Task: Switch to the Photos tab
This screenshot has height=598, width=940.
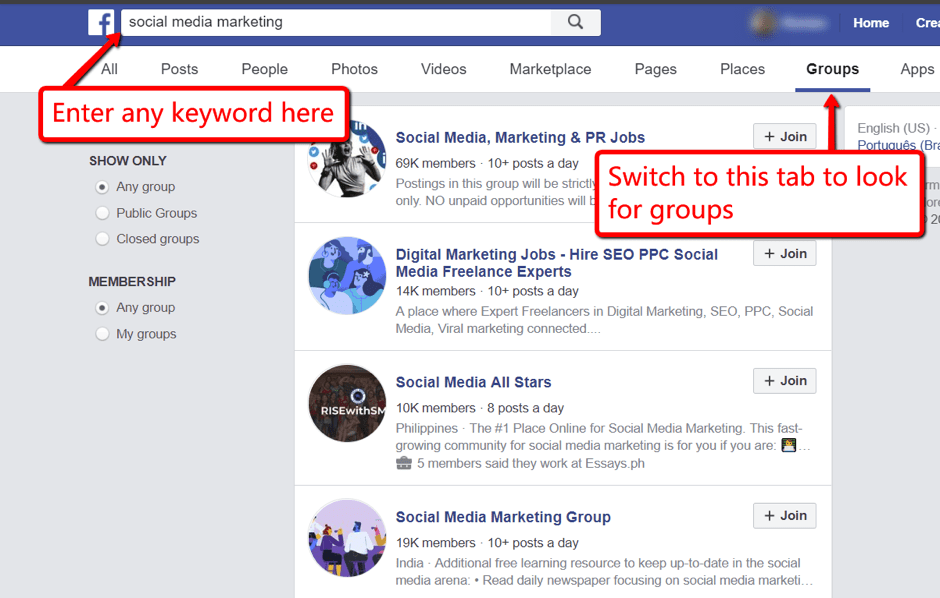Action: (354, 69)
